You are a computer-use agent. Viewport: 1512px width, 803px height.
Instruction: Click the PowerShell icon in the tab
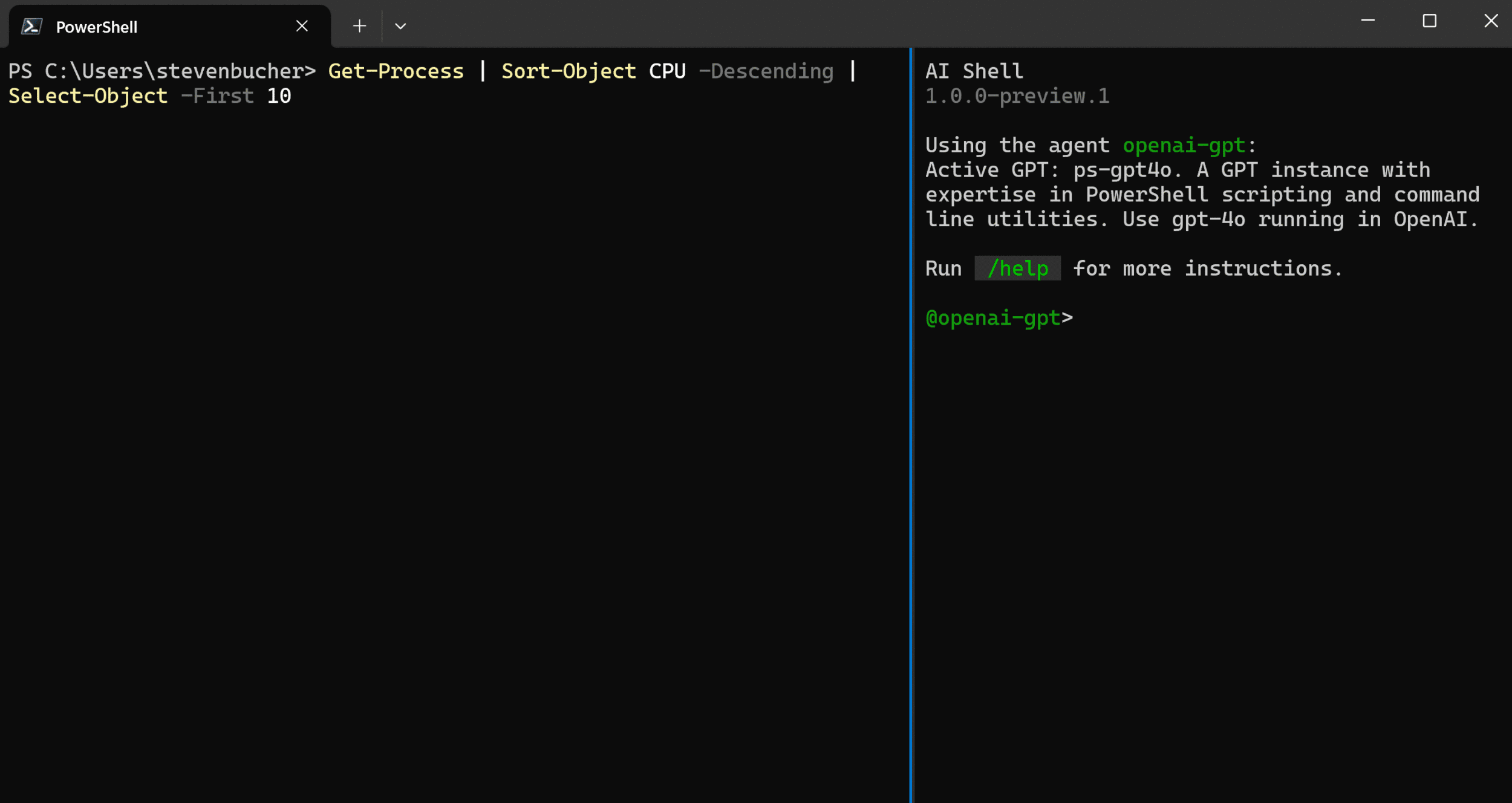(x=31, y=27)
